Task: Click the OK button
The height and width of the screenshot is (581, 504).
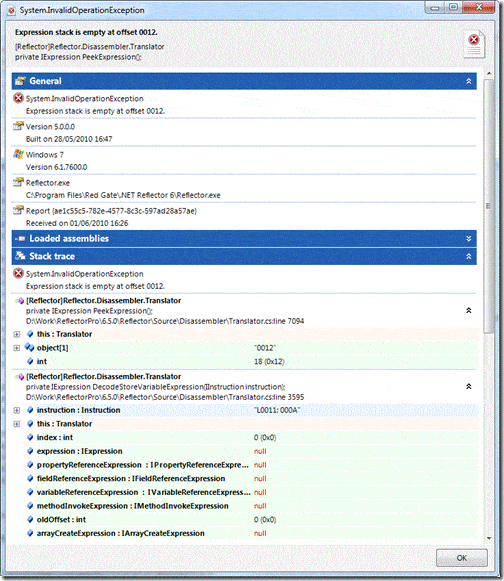Action: point(461,558)
